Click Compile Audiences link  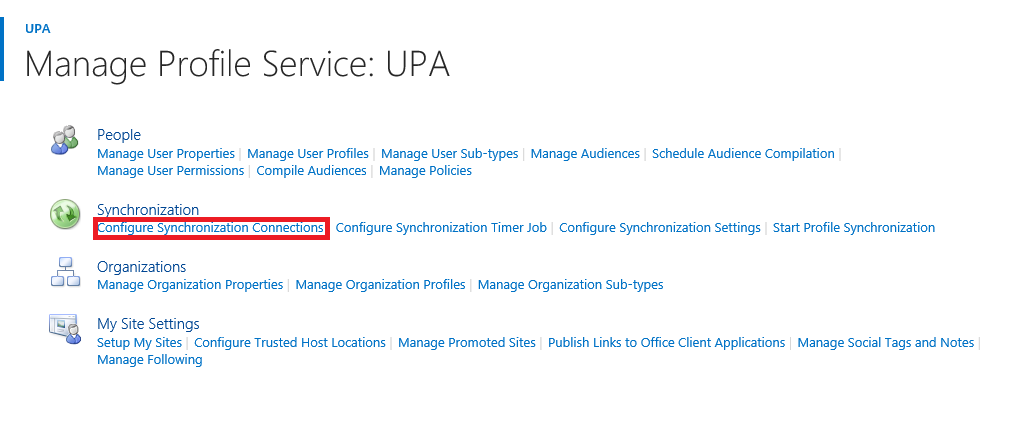(x=311, y=171)
